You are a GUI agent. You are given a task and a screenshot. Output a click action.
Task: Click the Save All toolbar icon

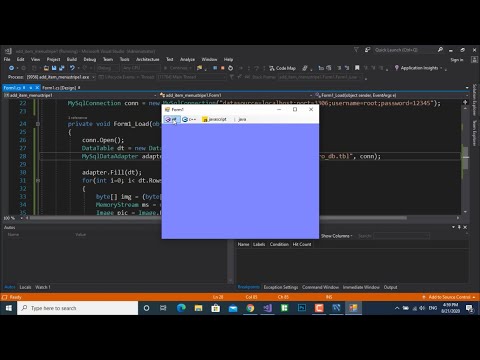(x=62, y=68)
